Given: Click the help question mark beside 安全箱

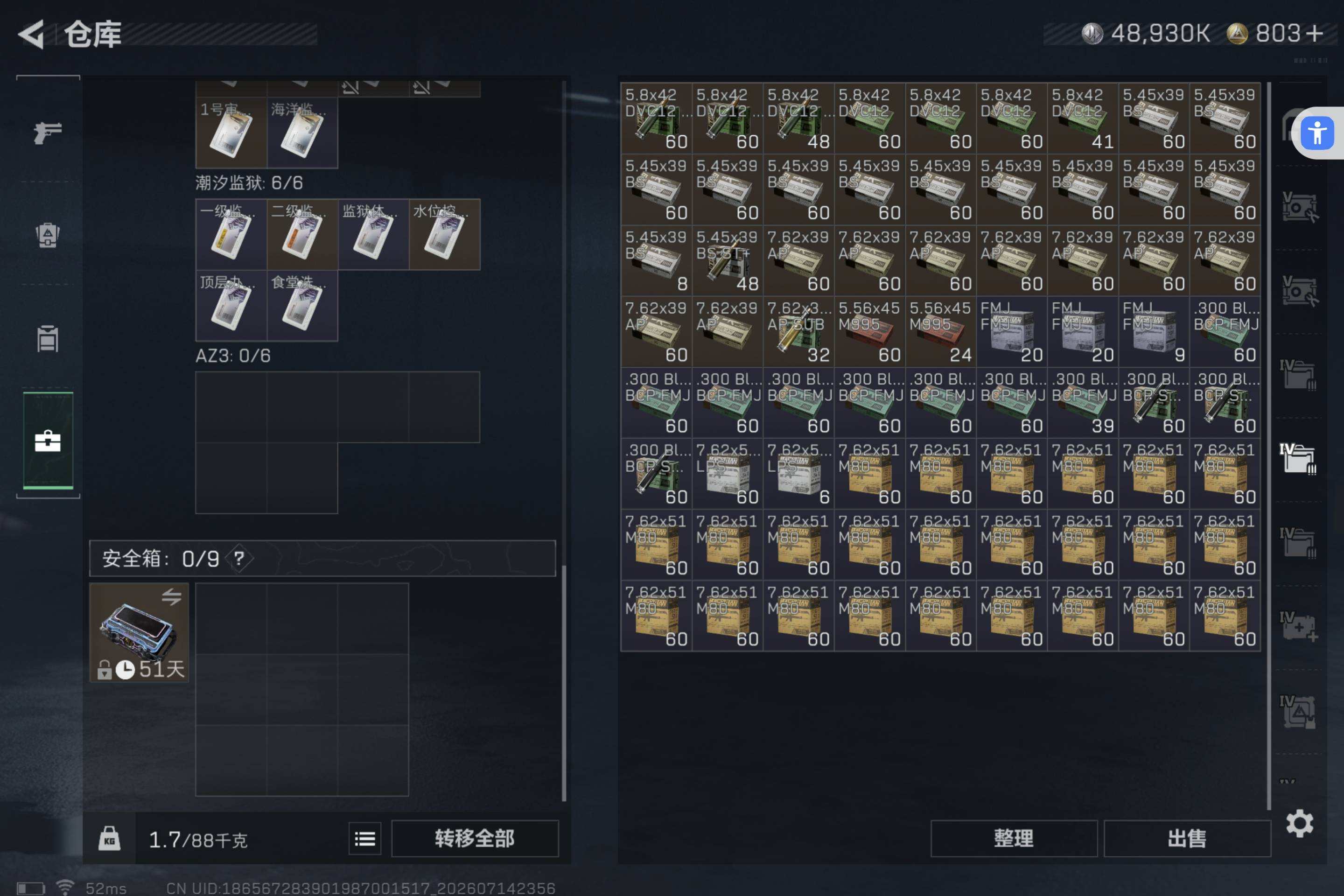Looking at the screenshot, I should pyautogui.click(x=239, y=558).
